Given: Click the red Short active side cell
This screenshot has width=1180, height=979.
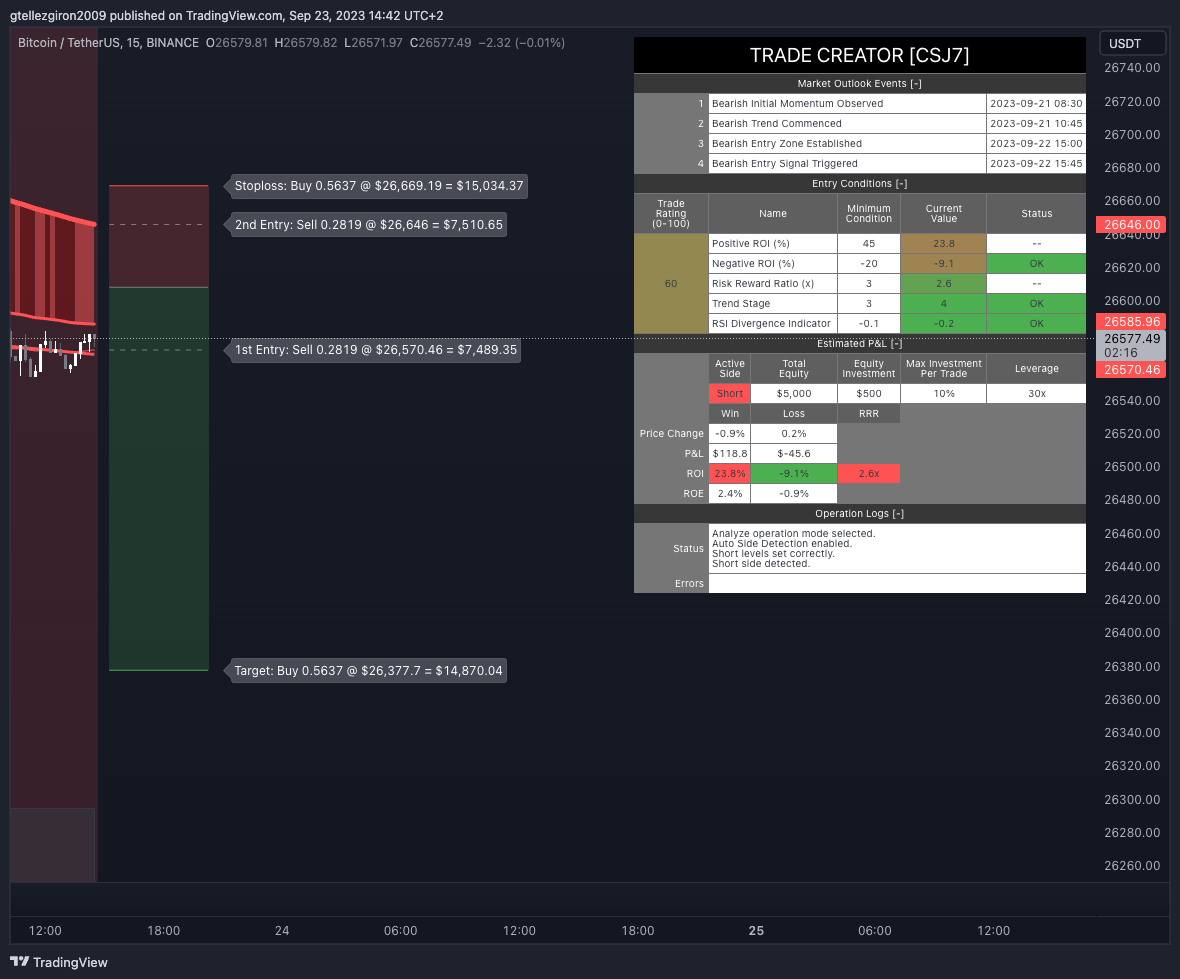Looking at the screenshot, I should 729,394.
